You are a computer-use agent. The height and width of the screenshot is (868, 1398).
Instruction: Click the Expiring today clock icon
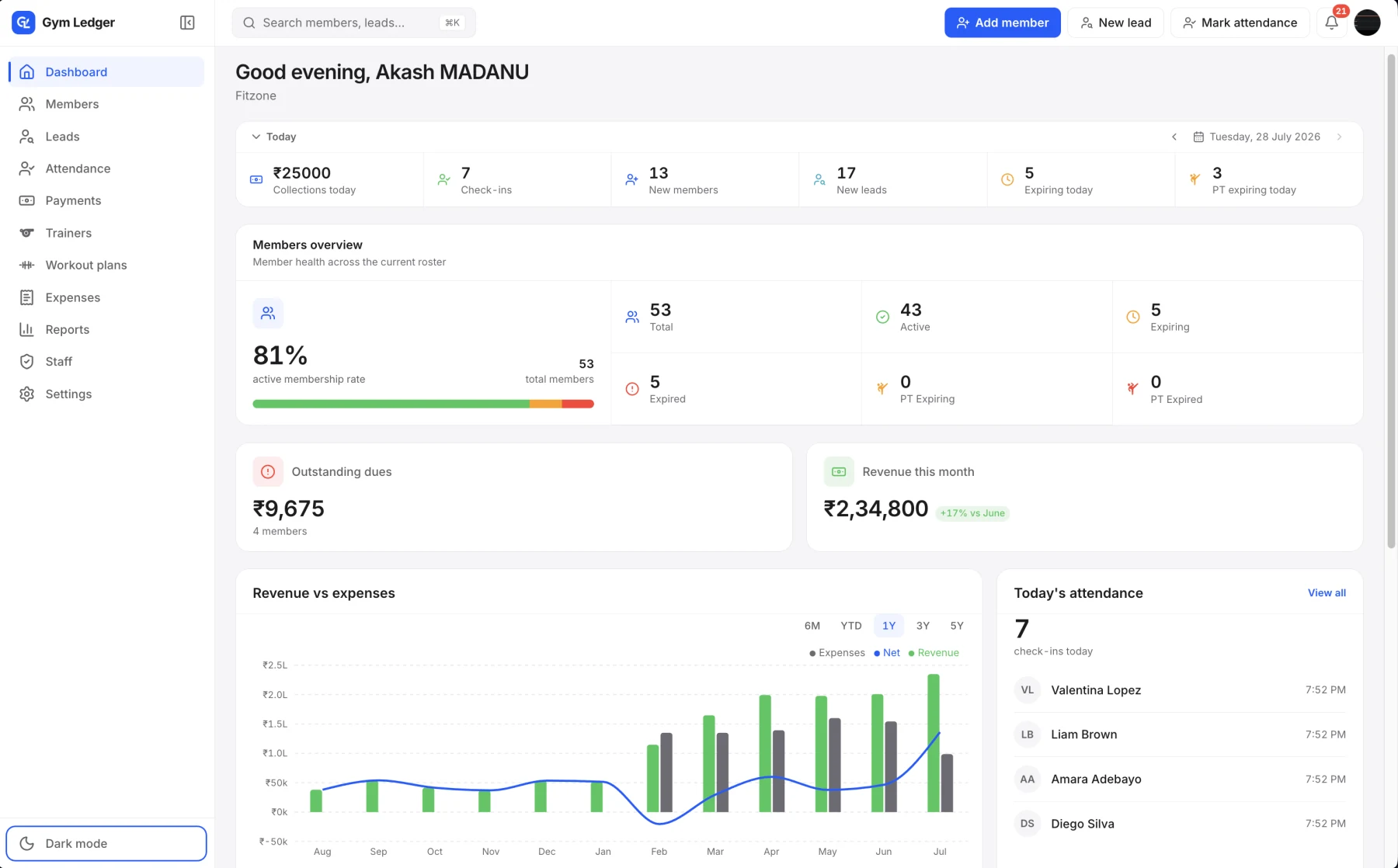[x=1007, y=179]
